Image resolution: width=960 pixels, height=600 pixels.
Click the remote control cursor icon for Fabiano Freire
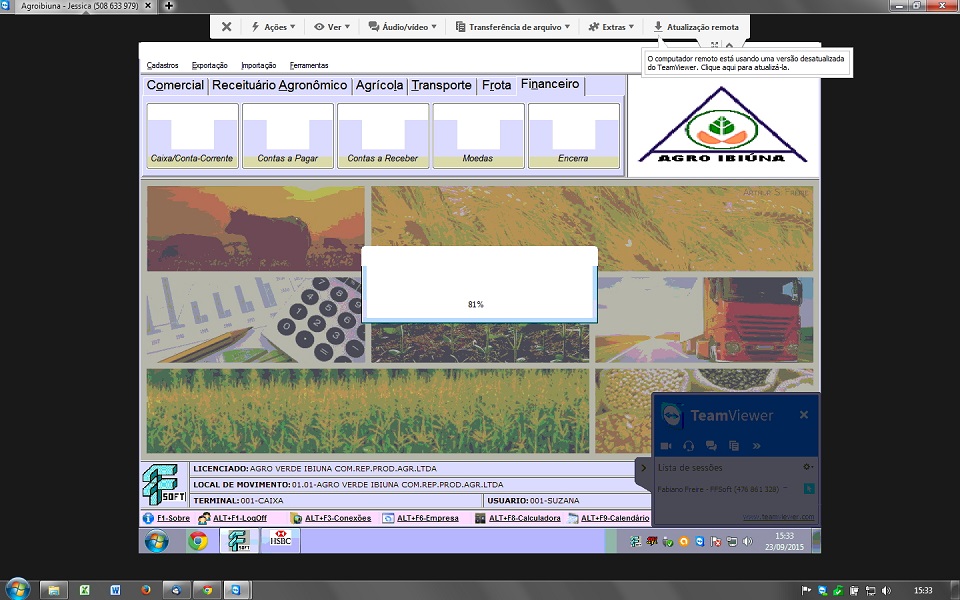809,489
